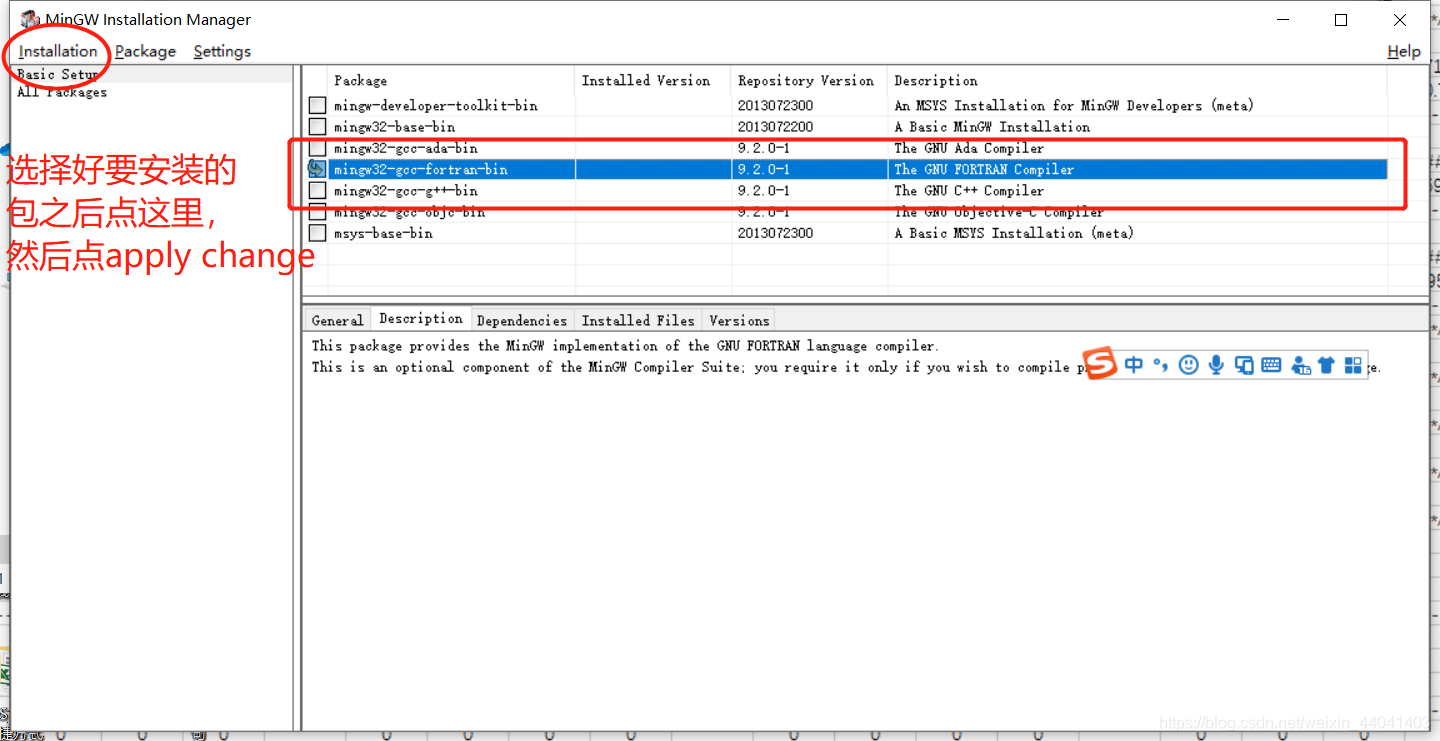Screen dimensions: 1440x741
Task: Mark the msys-base-bin checkbox
Action: point(317,233)
